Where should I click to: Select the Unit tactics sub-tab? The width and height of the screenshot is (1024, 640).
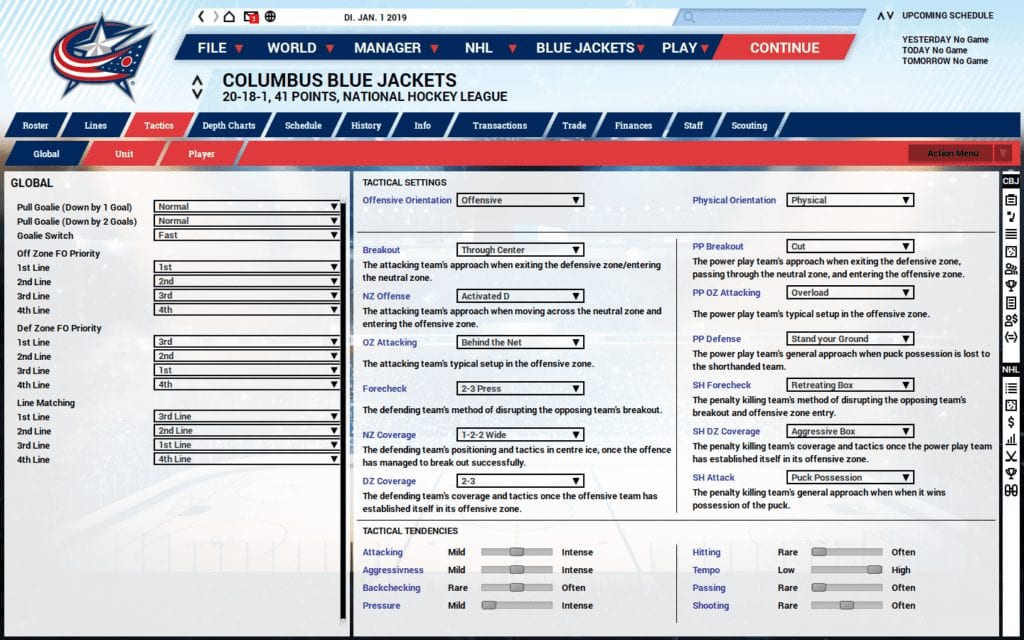[124, 154]
